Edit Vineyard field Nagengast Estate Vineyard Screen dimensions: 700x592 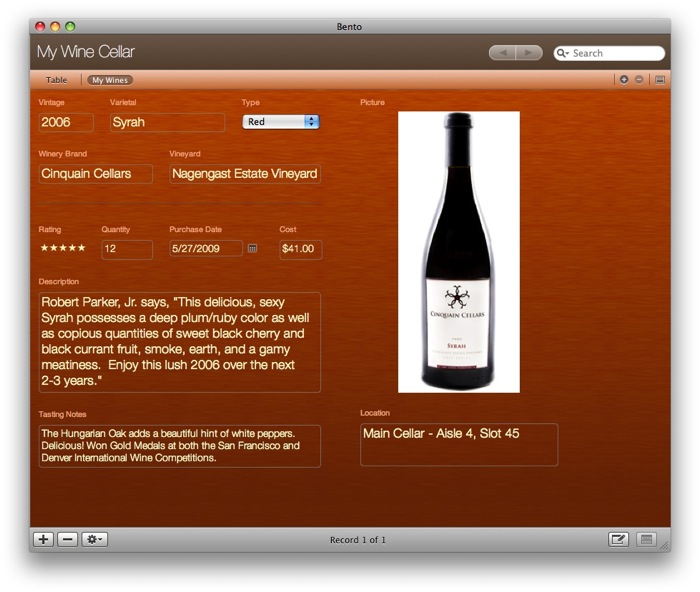(245, 174)
